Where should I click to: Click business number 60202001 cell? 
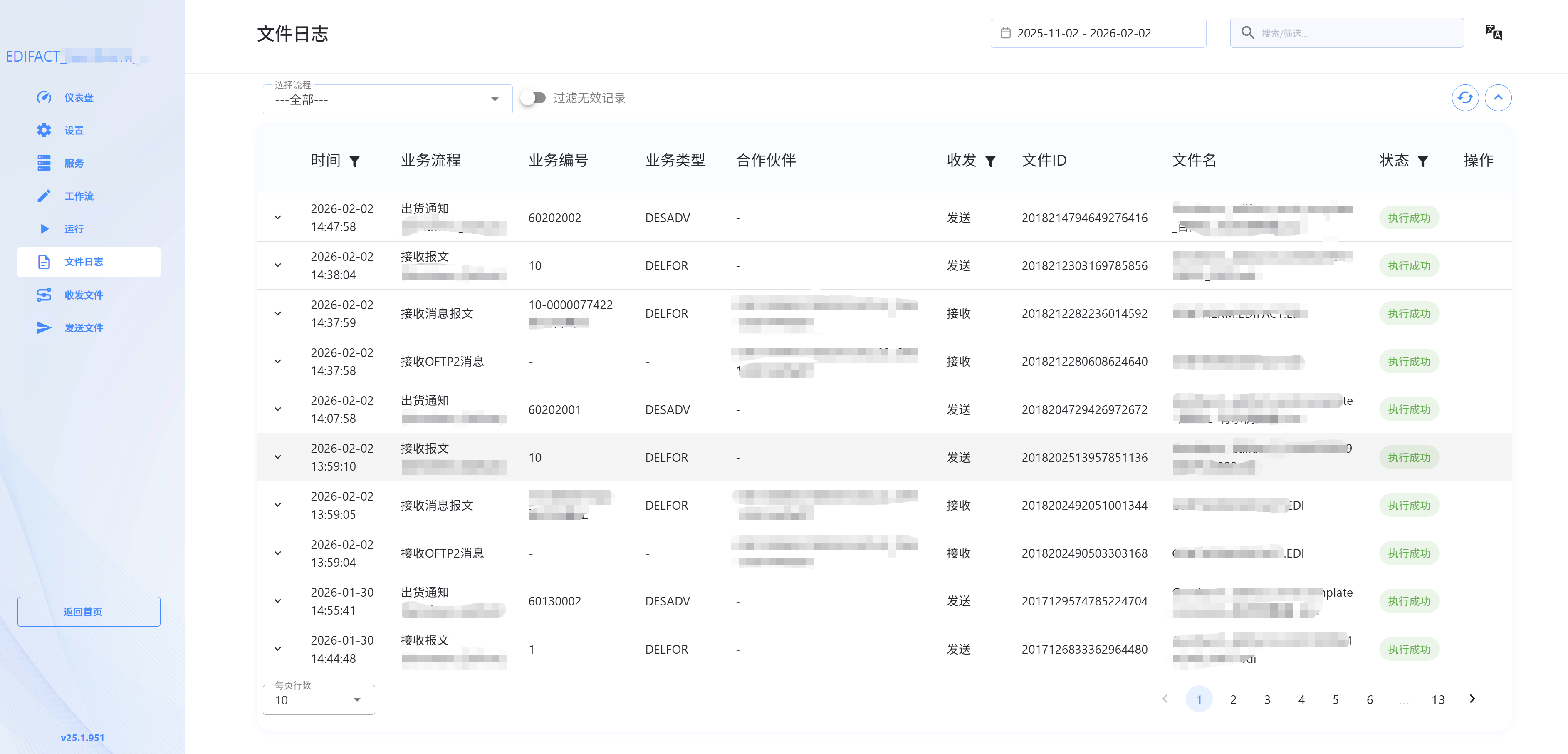tap(554, 409)
